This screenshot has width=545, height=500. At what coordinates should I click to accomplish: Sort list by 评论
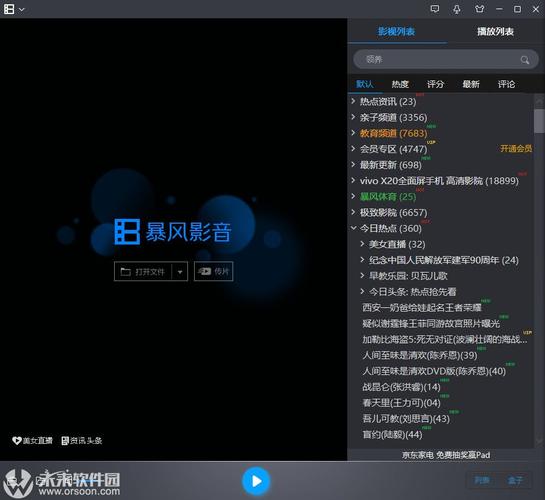(506, 84)
